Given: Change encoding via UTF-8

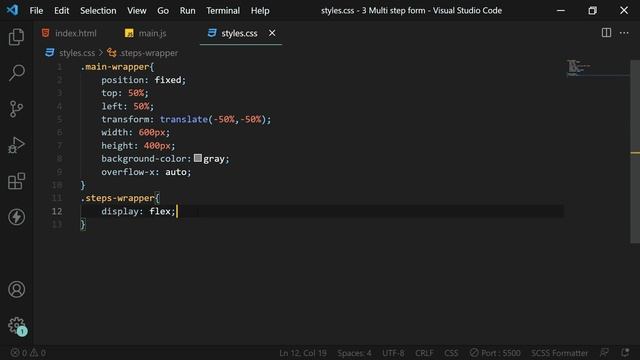Looking at the screenshot, I should point(393,353).
